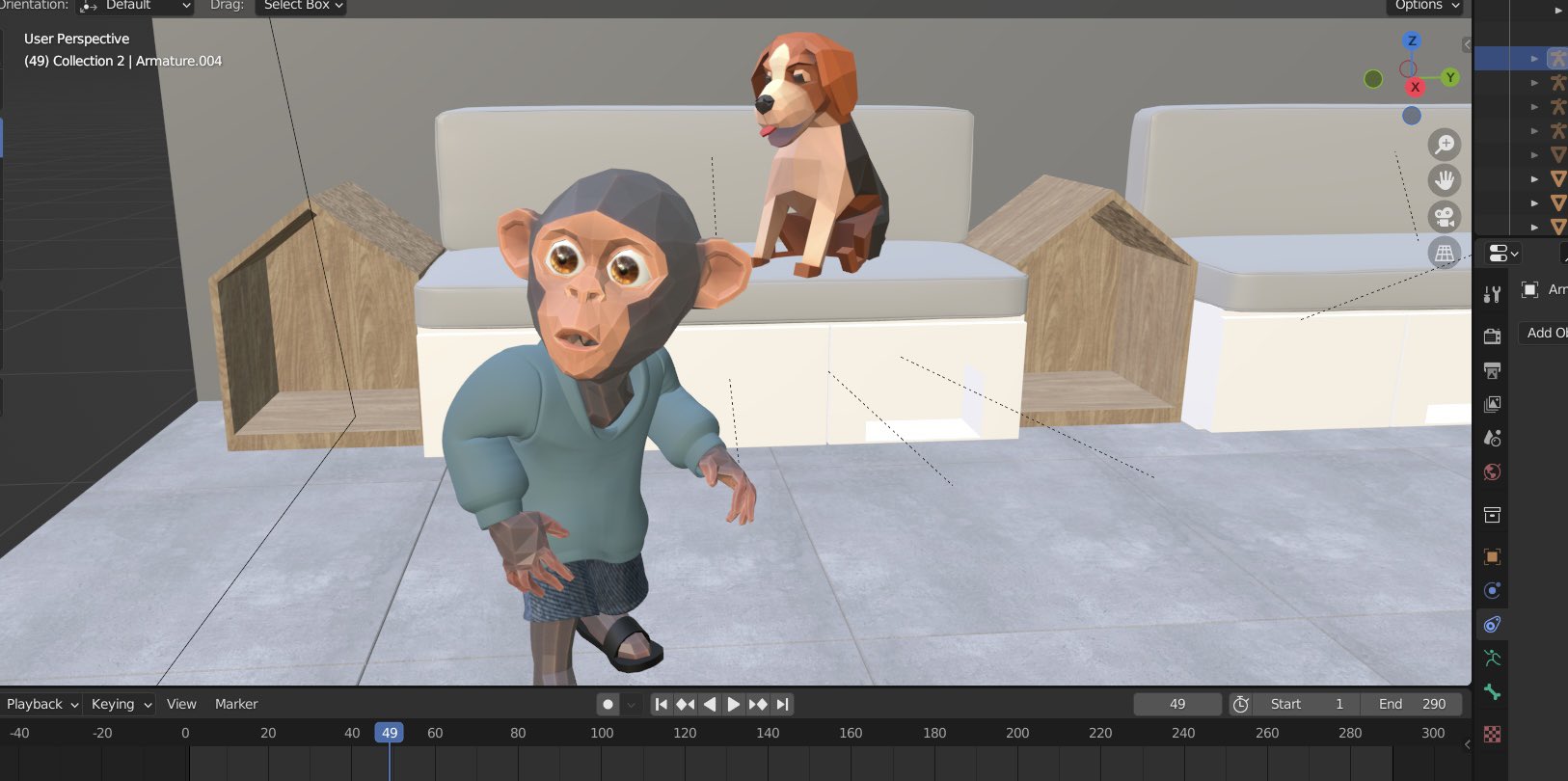Screen dimensions: 1568x781
Task: Open the View Layer properties tab
Action: coord(1492,404)
